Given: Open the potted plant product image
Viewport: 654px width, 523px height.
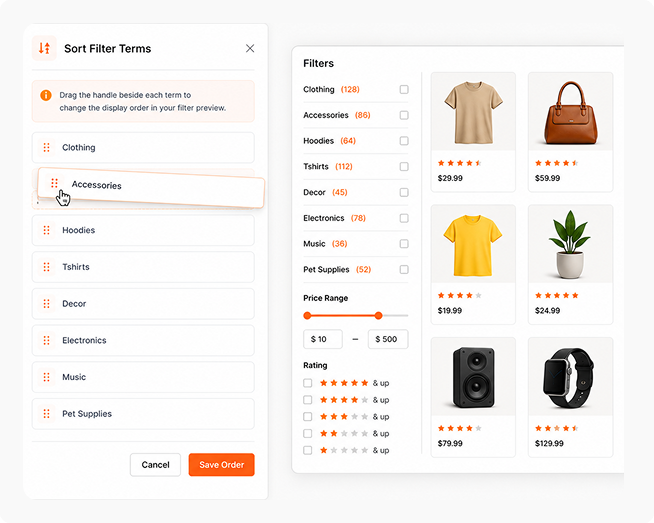Looking at the screenshot, I should coord(571,244).
